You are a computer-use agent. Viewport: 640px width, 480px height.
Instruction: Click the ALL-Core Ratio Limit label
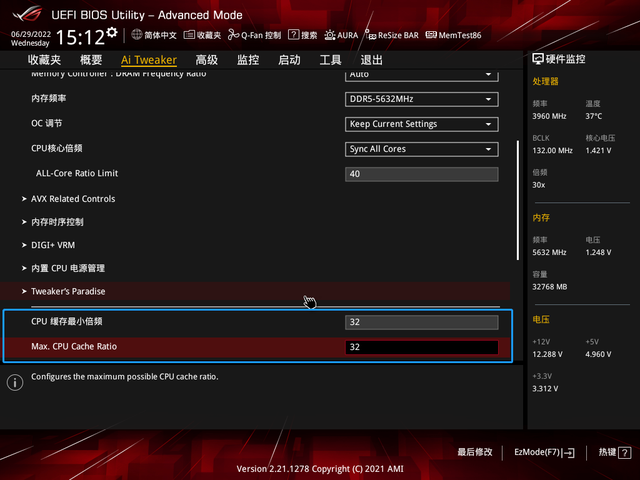[x=77, y=173]
